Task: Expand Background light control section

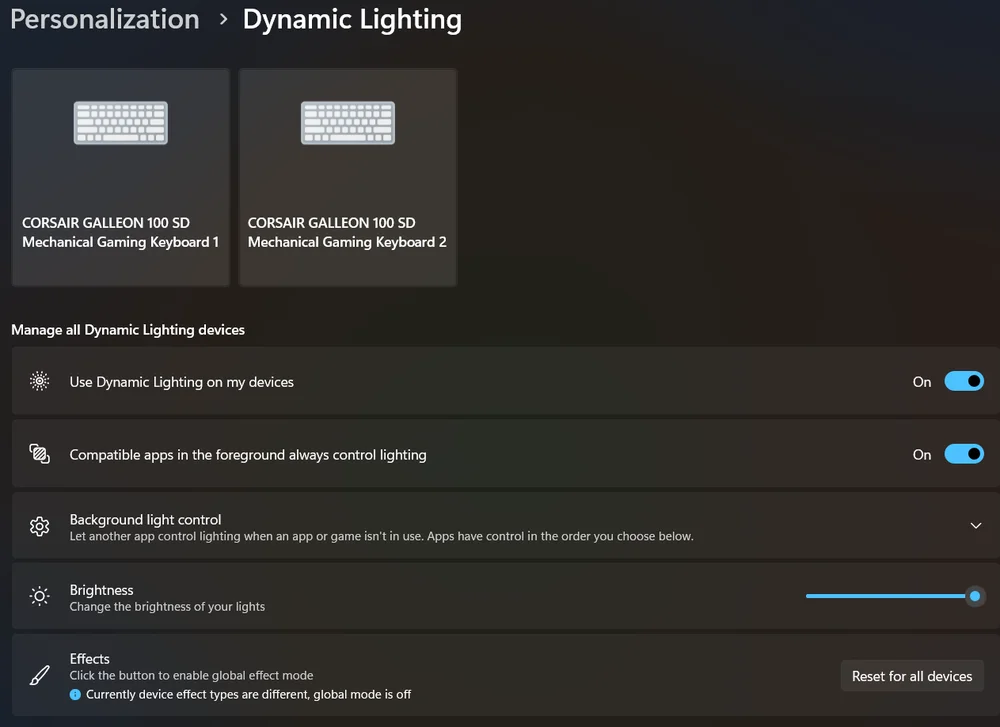Action: tap(976, 525)
